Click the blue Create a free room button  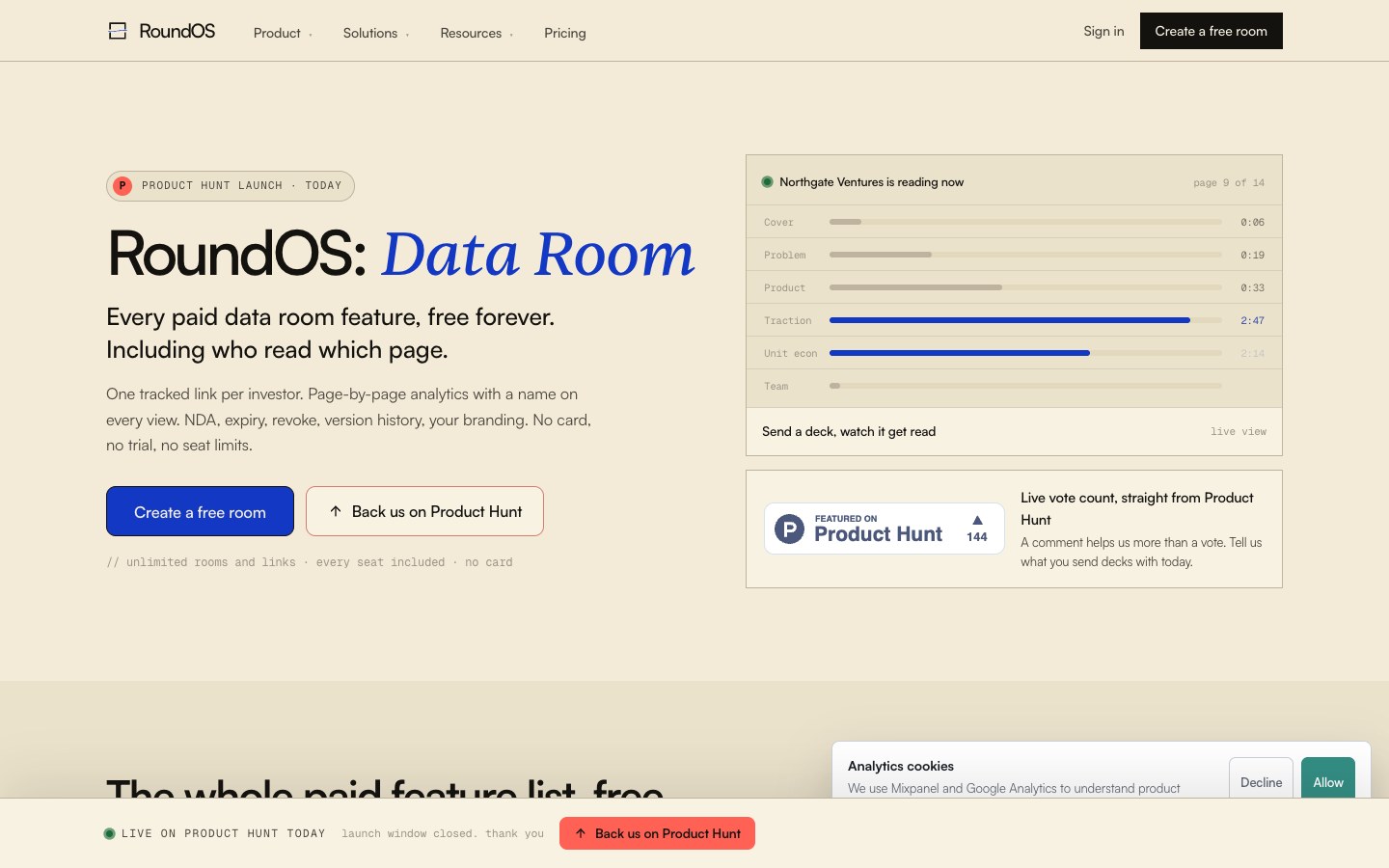click(200, 511)
